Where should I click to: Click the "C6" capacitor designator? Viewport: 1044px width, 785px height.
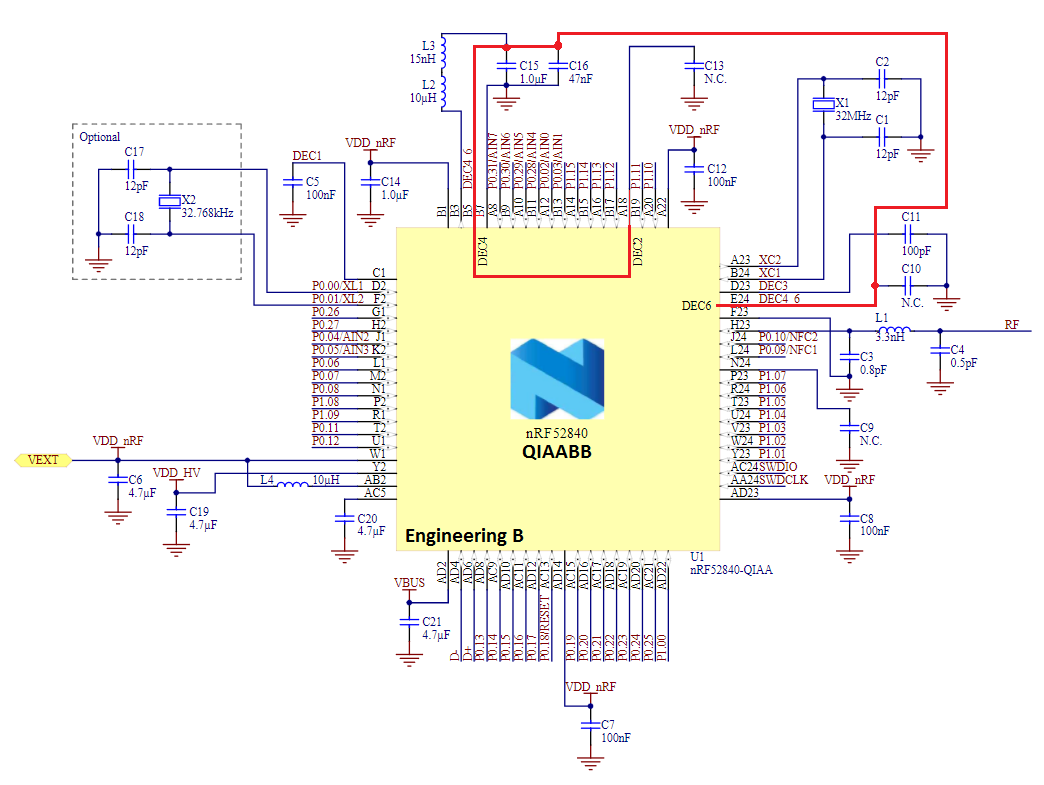[135, 479]
